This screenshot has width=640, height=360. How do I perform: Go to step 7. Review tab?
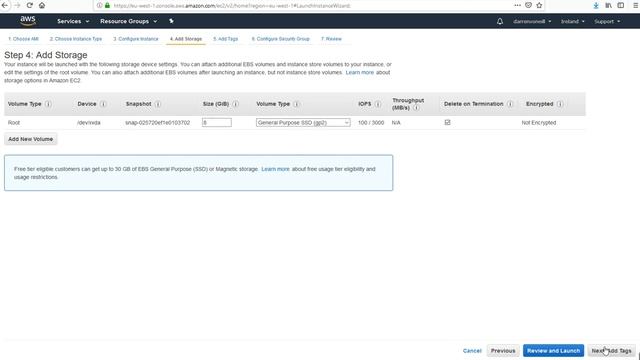point(331,39)
